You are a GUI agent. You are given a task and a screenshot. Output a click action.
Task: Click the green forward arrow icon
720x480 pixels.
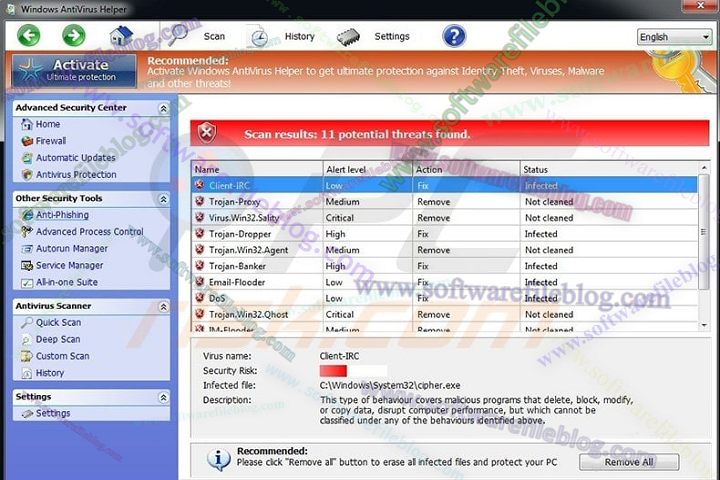click(73, 36)
